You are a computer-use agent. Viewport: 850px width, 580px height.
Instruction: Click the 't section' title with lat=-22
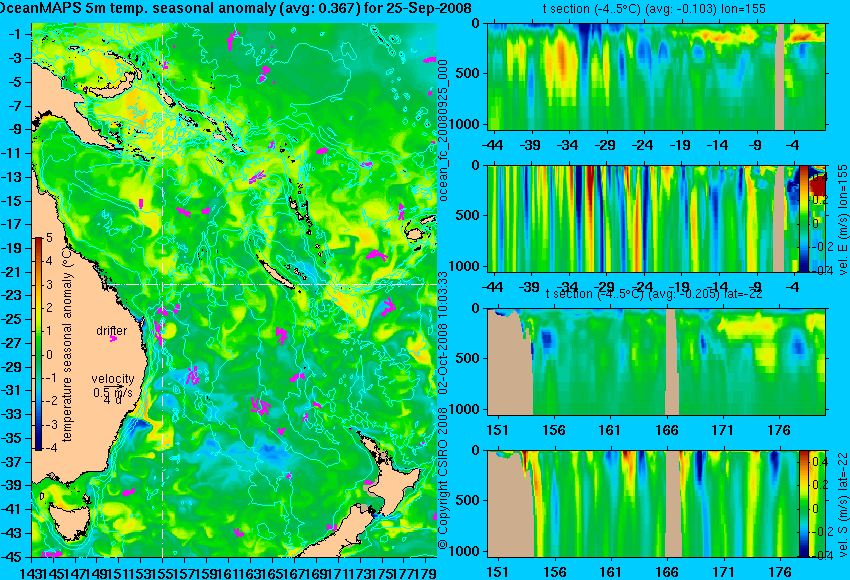(654, 294)
